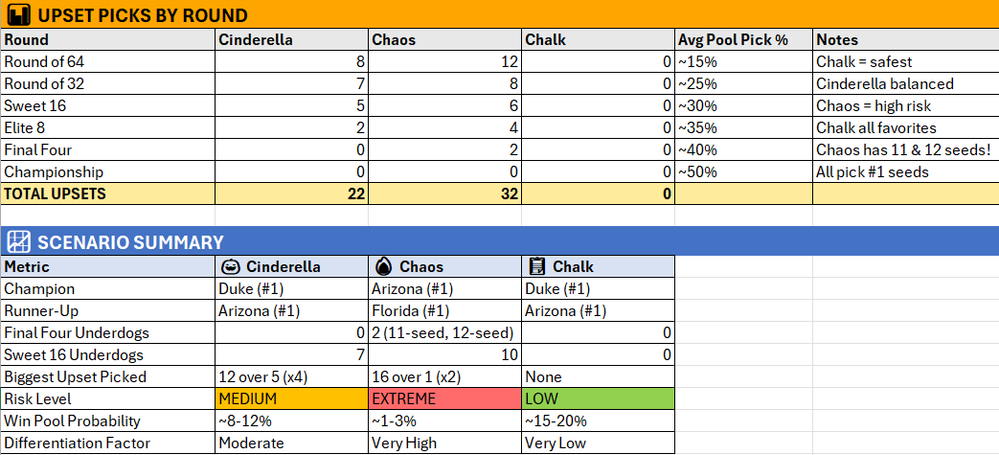Click the cell reading Chaos has 11 & 12 seeds!
Screen dimensions: 999x455
[906, 150]
